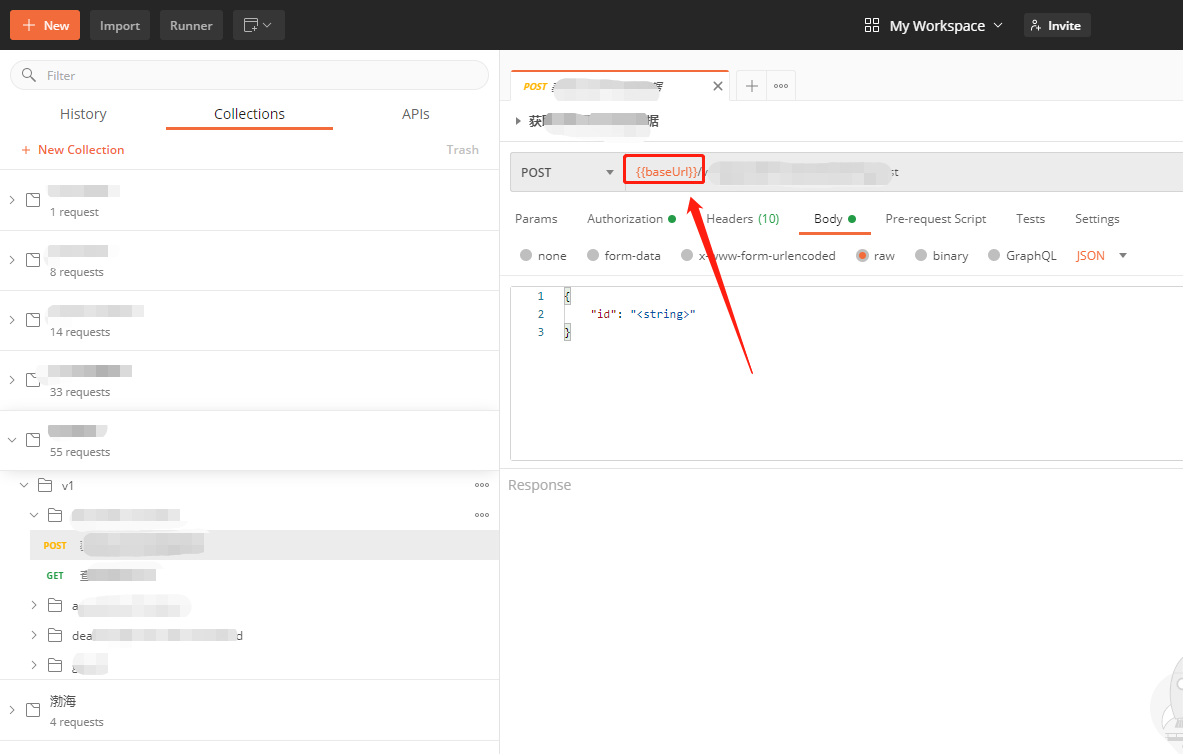Expand the 渤海 collection

(12, 710)
